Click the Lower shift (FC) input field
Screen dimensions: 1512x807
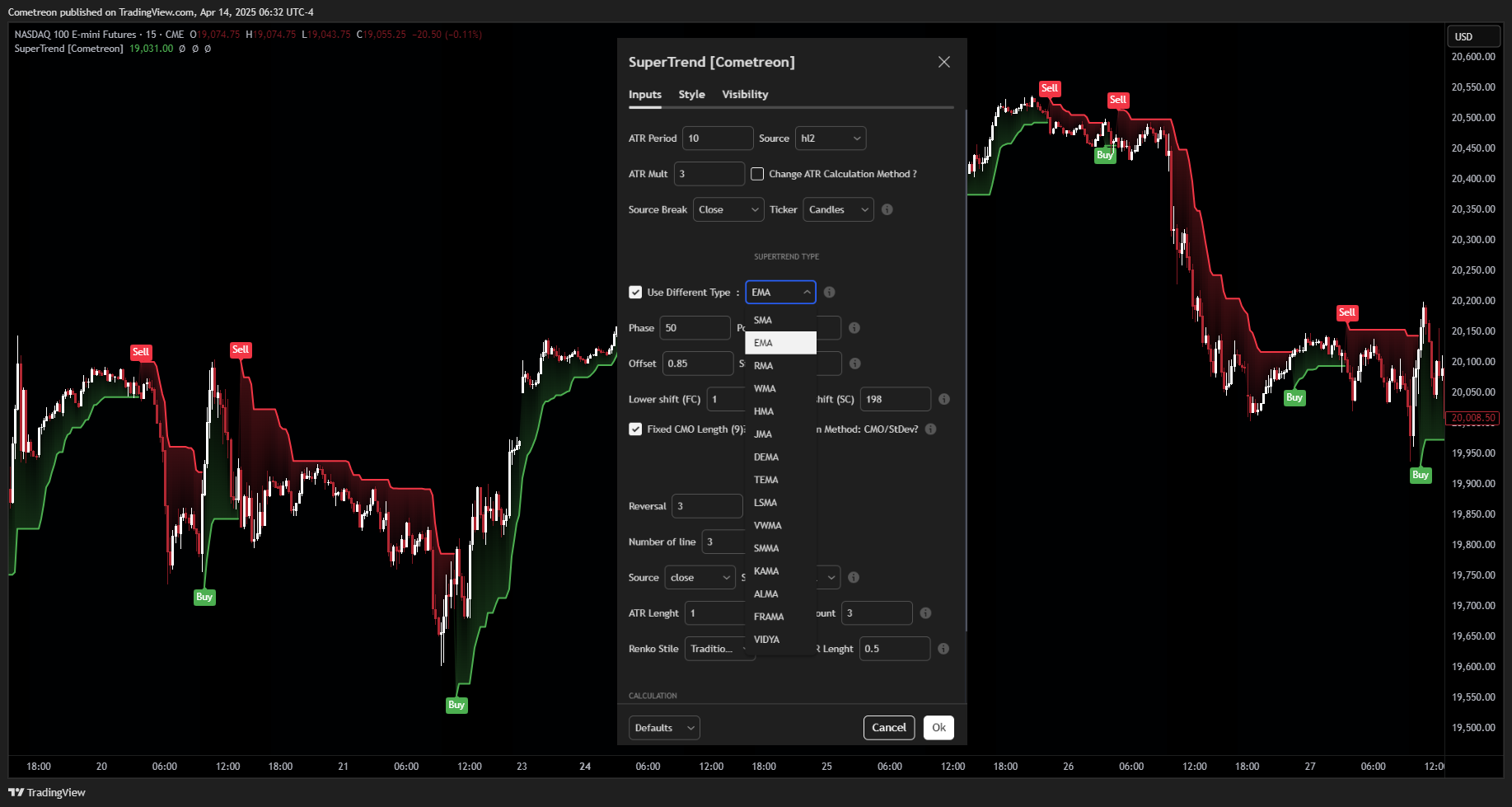[x=726, y=399]
